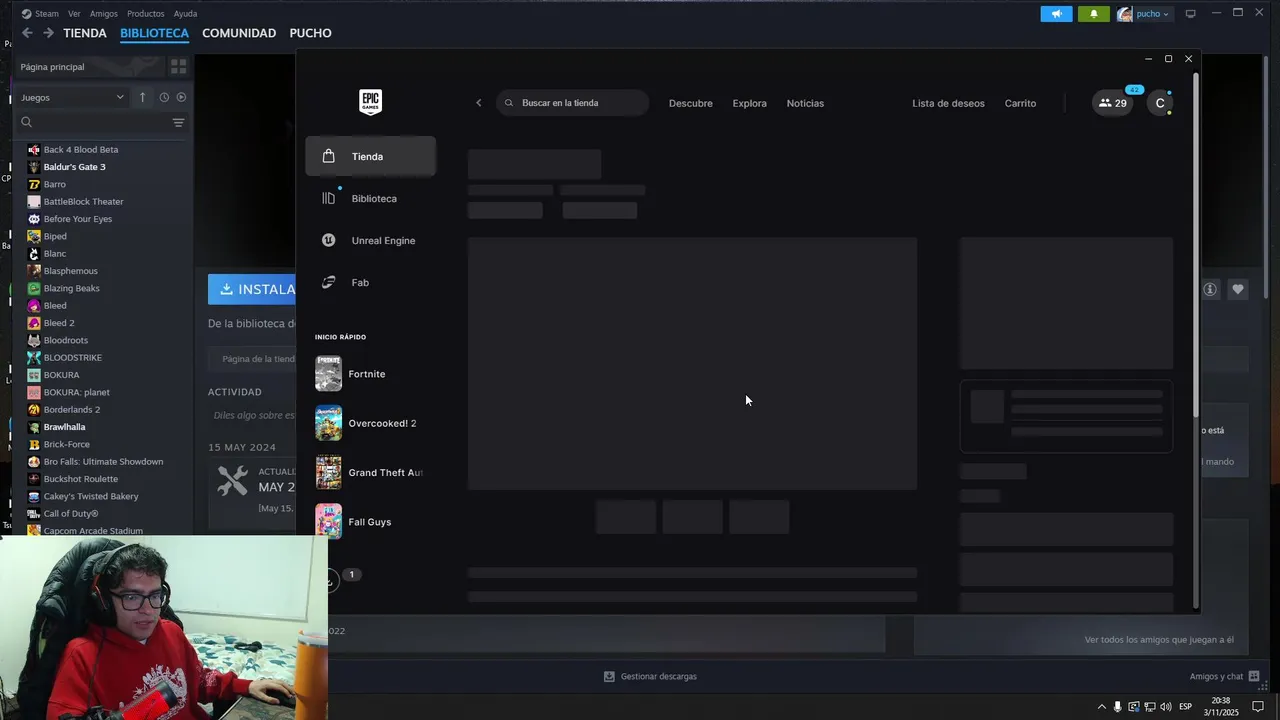Select Baldur's Gate 3 in Steam library
This screenshot has width=1280, height=720.
tap(74, 167)
